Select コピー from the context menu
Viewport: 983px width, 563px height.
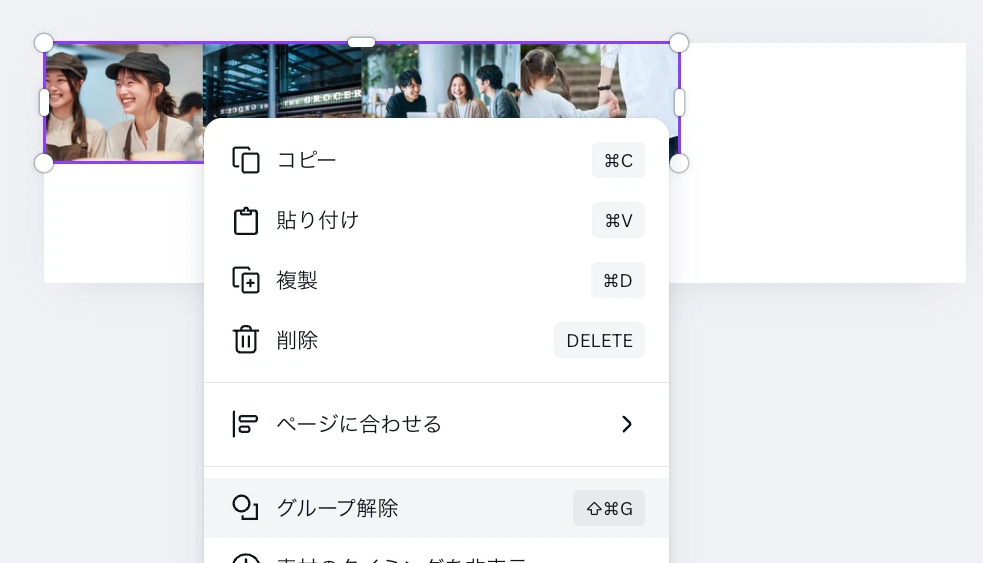point(436,160)
